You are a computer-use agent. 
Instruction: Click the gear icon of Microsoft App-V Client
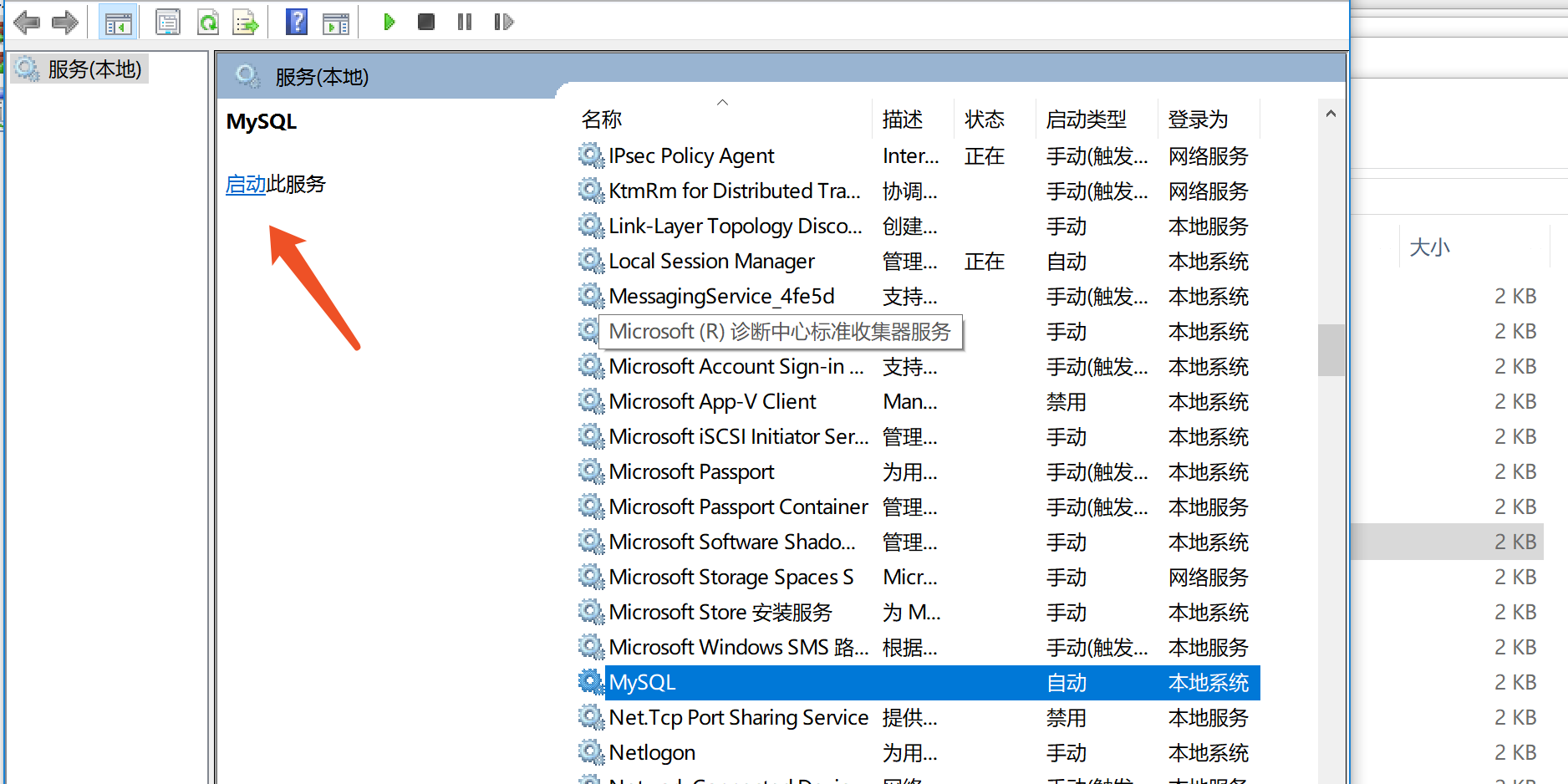(591, 401)
